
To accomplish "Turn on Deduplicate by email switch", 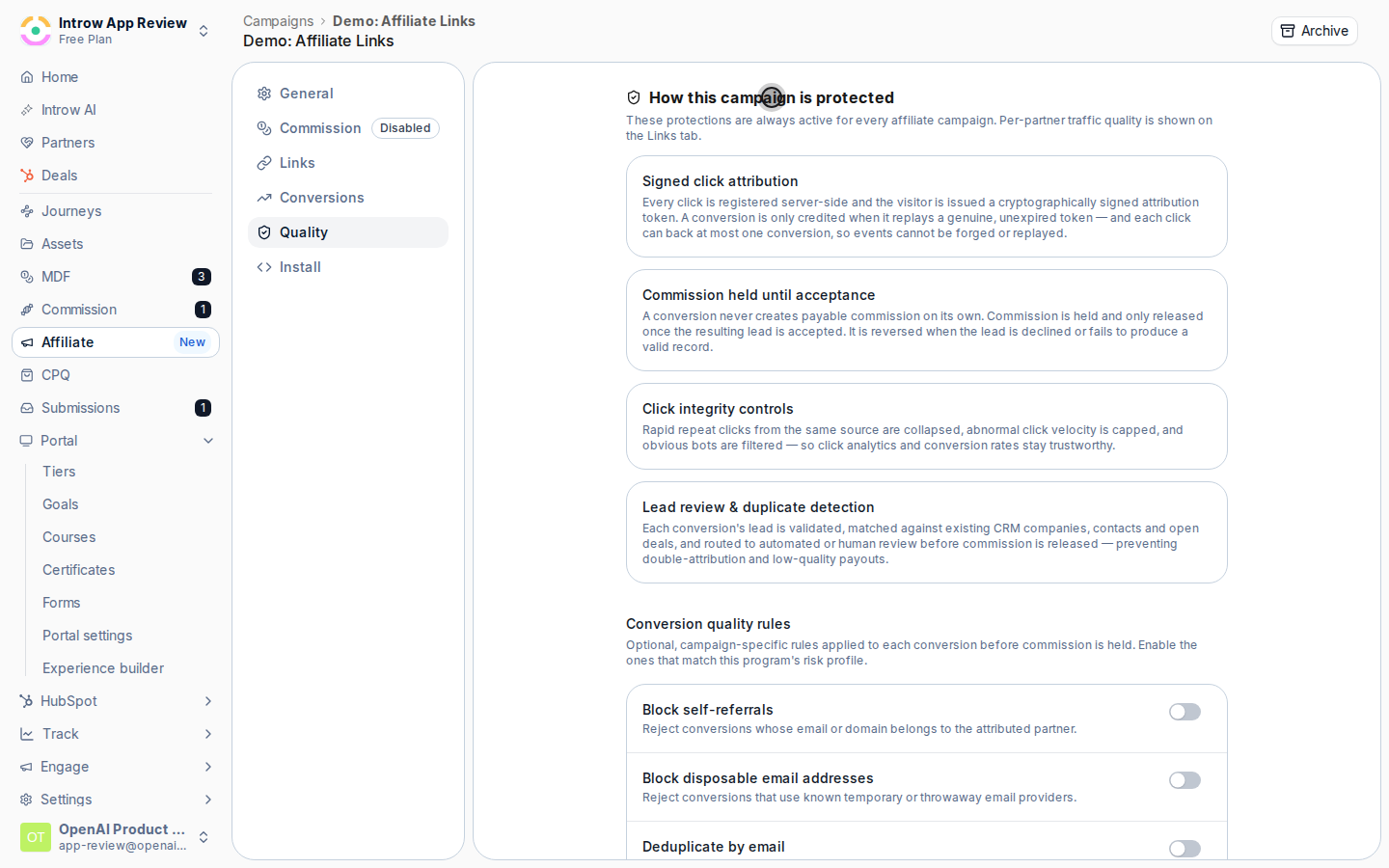I will [x=1185, y=849].
